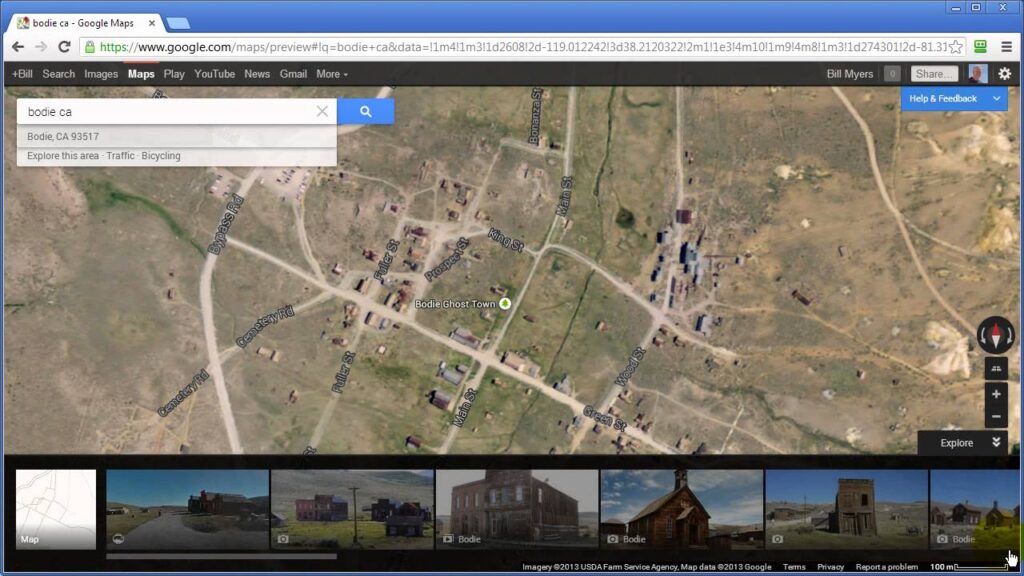
Task: Open News in the Google bar
Action: [257, 74]
